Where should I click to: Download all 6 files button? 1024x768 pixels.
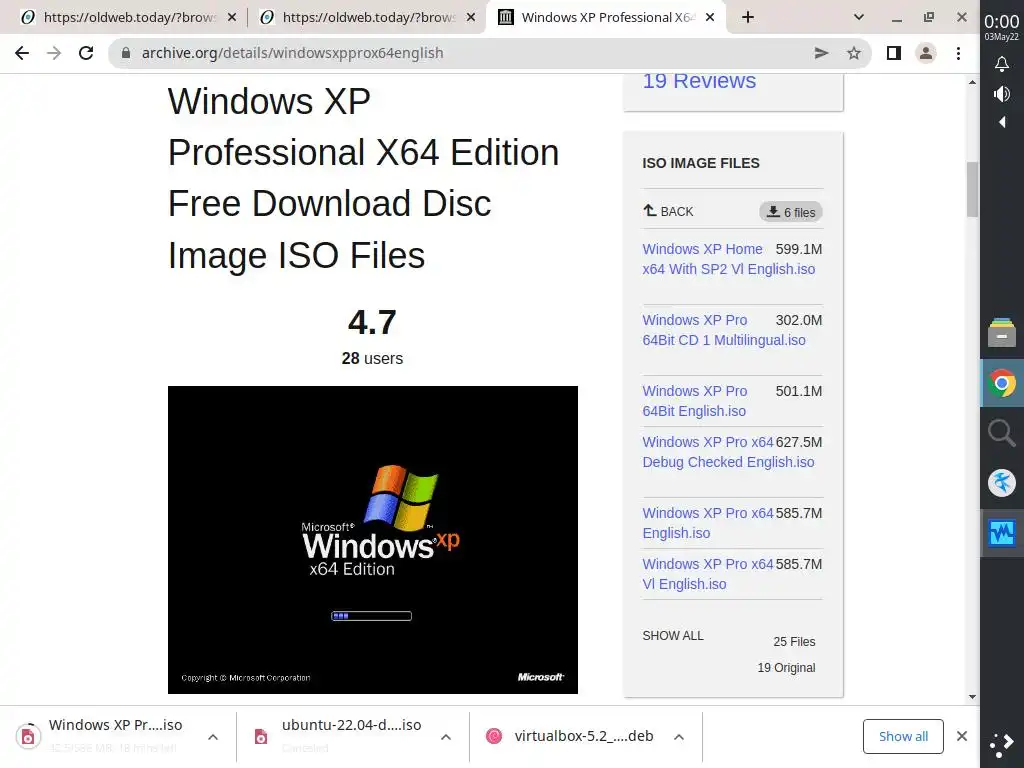[791, 212]
